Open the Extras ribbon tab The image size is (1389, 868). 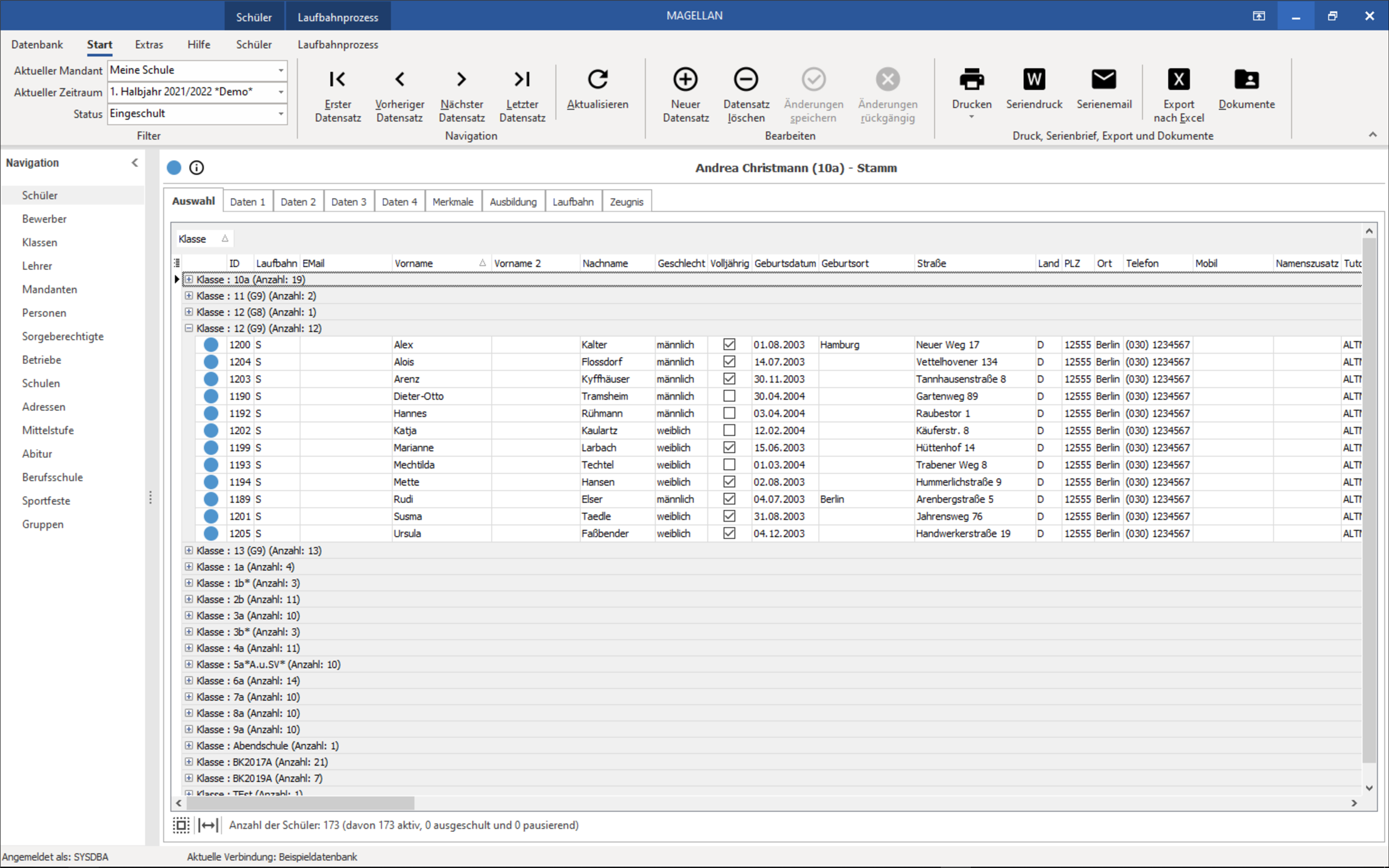tap(149, 45)
